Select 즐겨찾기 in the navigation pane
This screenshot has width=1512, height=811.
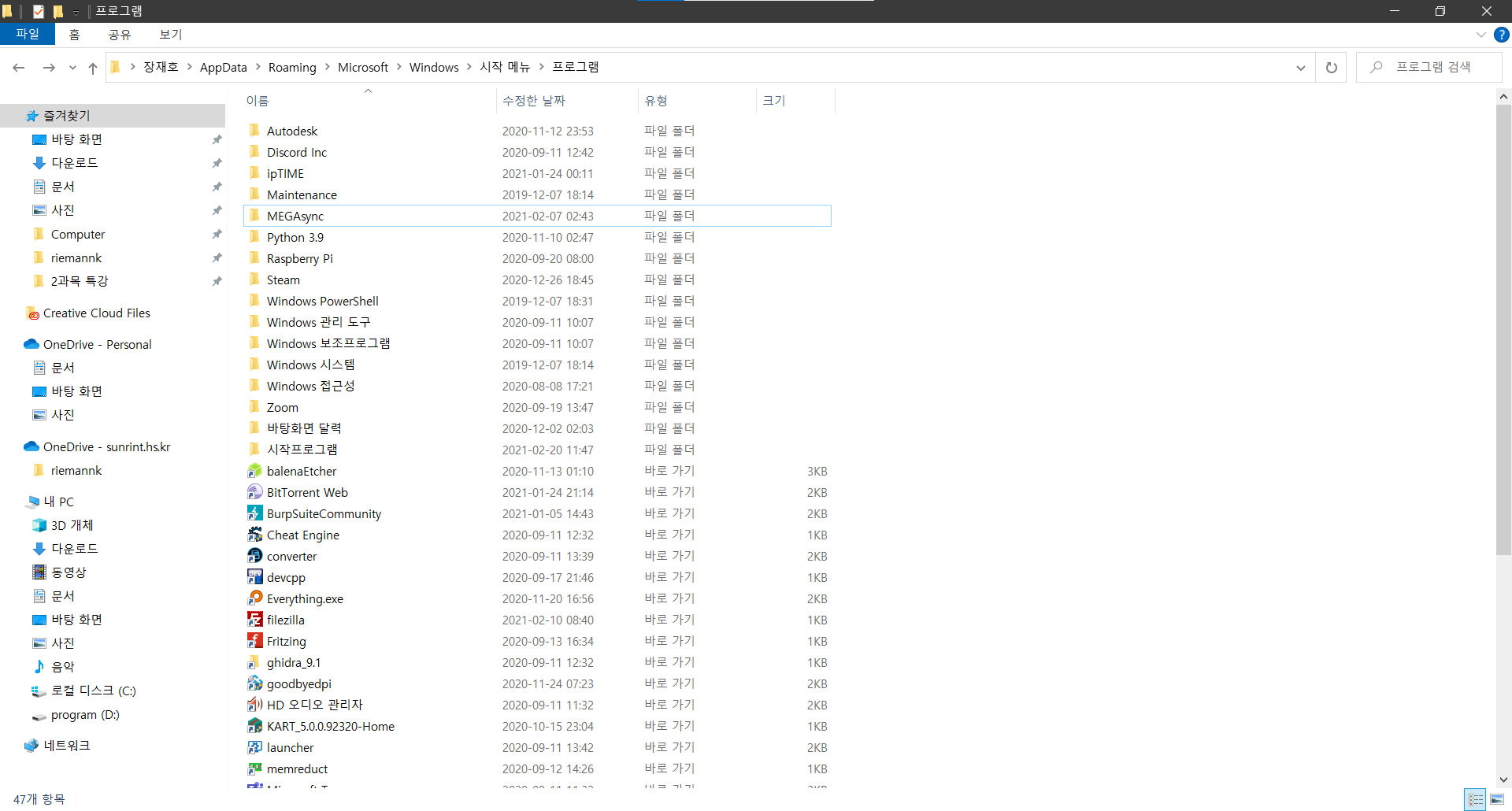point(113,116)
